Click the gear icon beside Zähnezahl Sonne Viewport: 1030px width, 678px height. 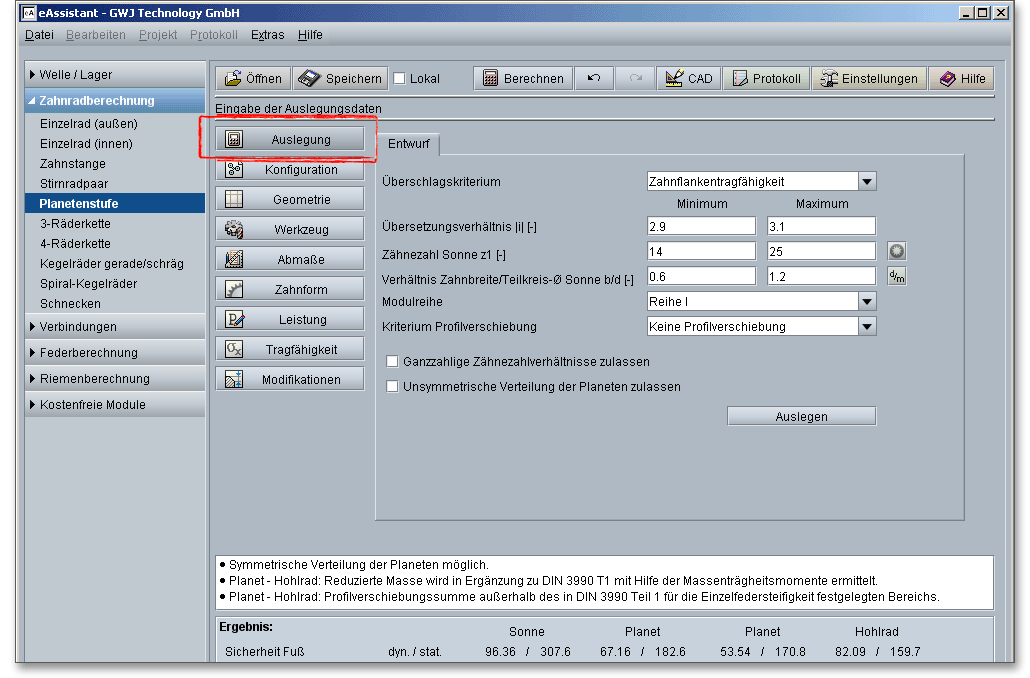[x=897, y=251]
